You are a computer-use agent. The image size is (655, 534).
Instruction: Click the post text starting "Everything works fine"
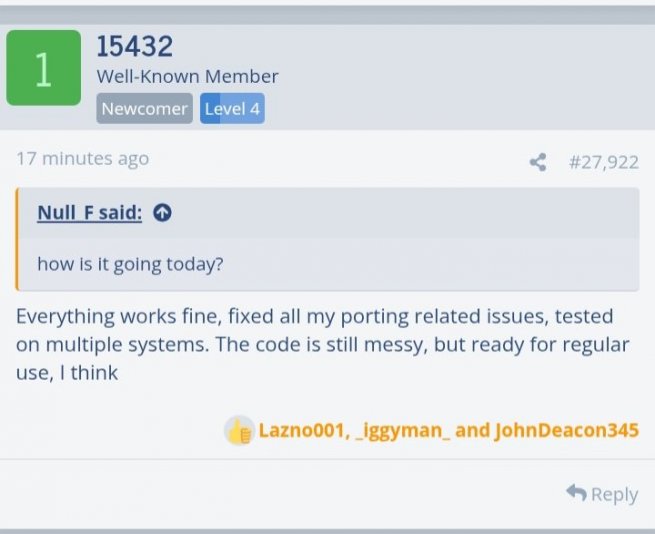coord(322,344)
